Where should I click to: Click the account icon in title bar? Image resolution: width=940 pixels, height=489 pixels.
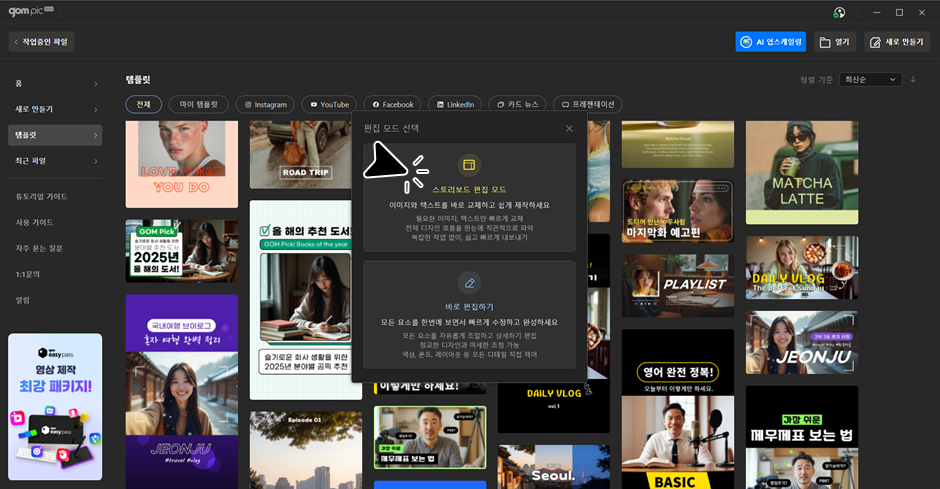(x=839, y=12)
